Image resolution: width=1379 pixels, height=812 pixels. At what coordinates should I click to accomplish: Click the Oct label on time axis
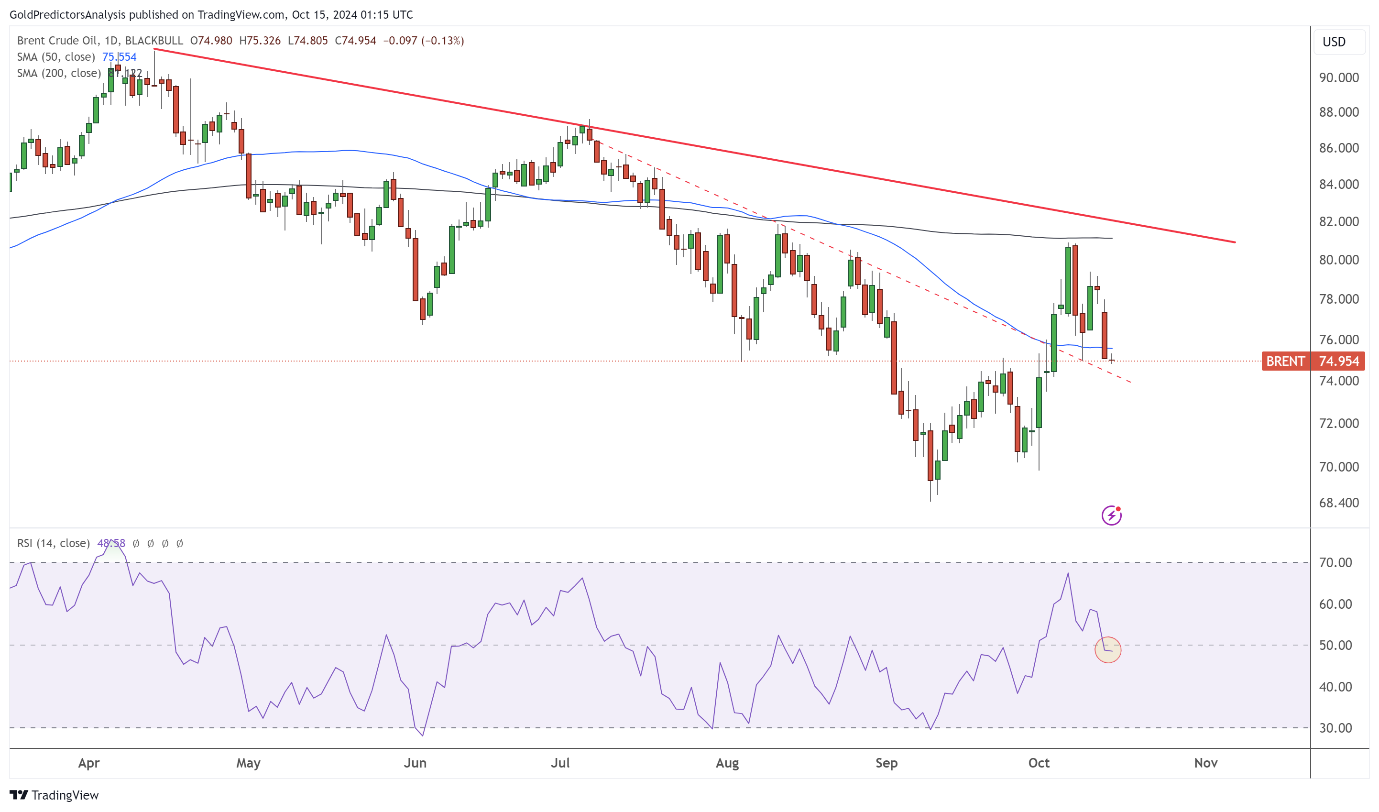(1039, 763)
